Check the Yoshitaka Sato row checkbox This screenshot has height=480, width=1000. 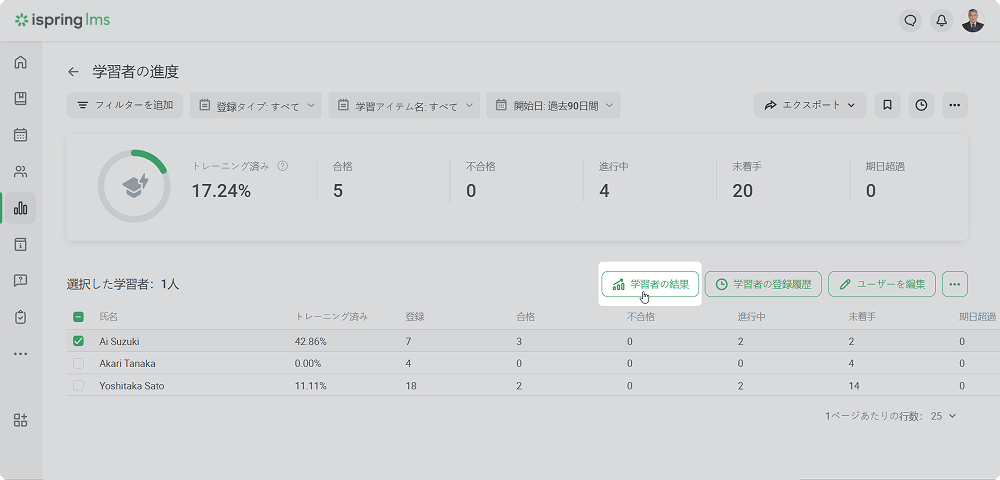coord(79,385)
